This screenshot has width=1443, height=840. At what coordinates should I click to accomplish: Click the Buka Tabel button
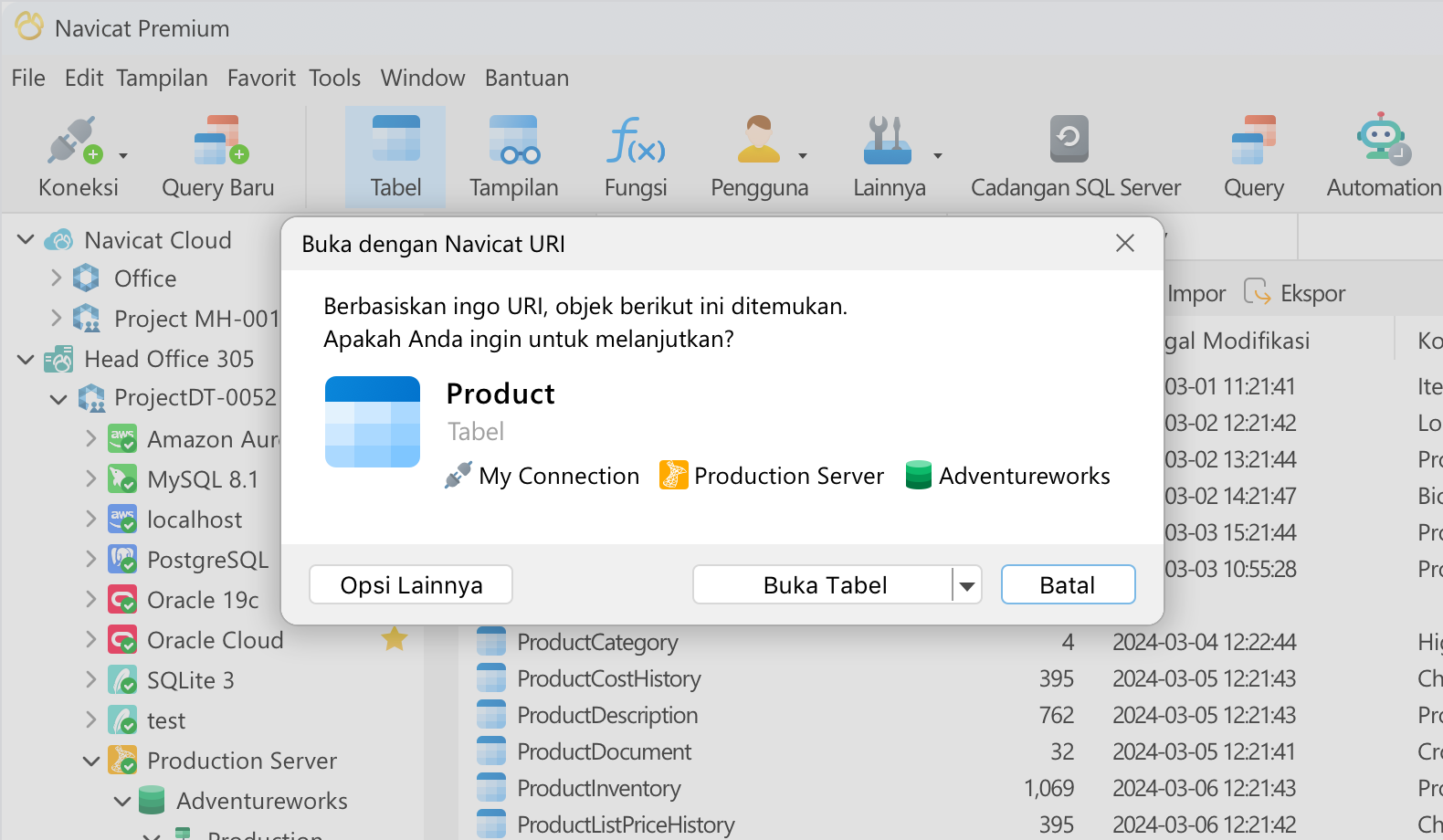(x=824, y=584)
